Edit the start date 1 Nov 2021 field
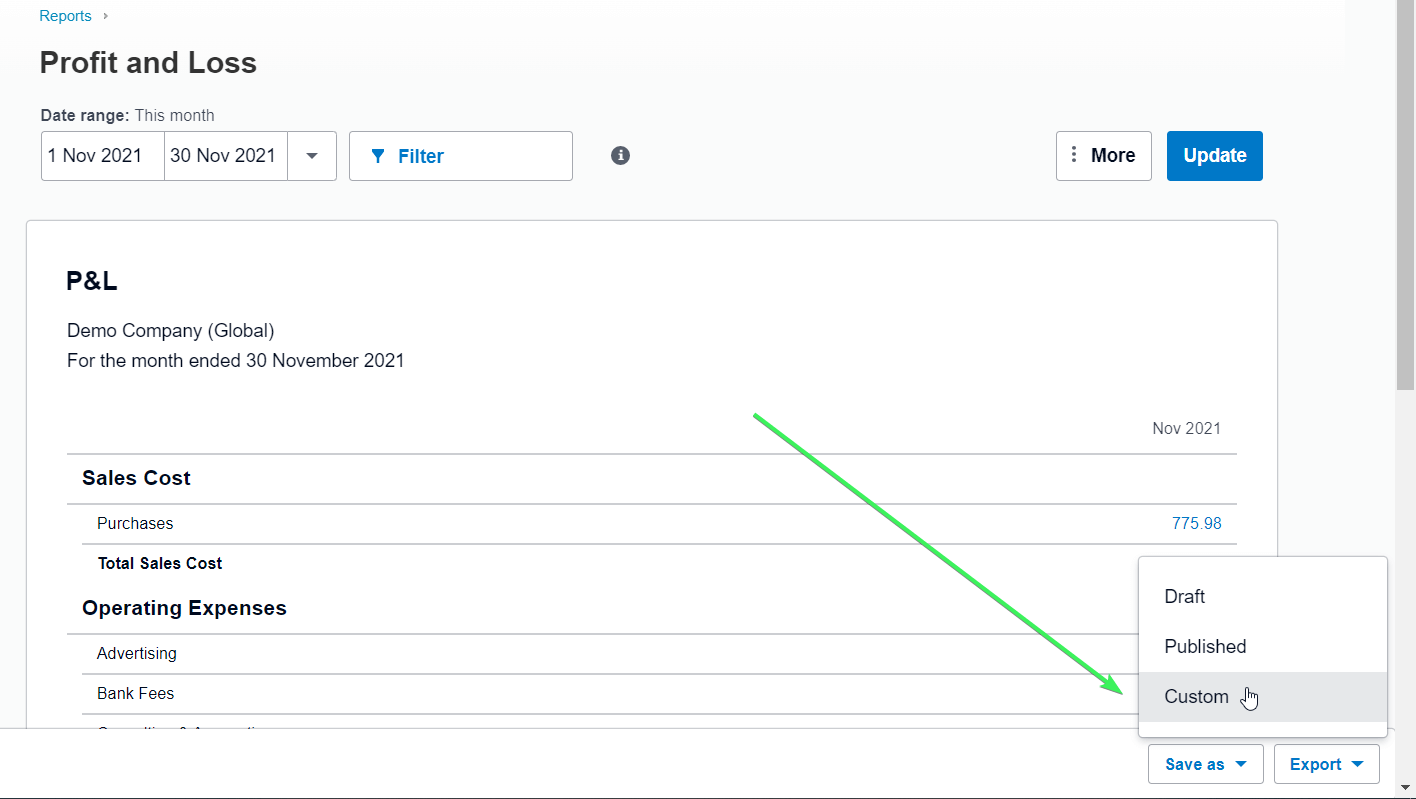Viewport: 1416px width, 799px height. (100, 156)
